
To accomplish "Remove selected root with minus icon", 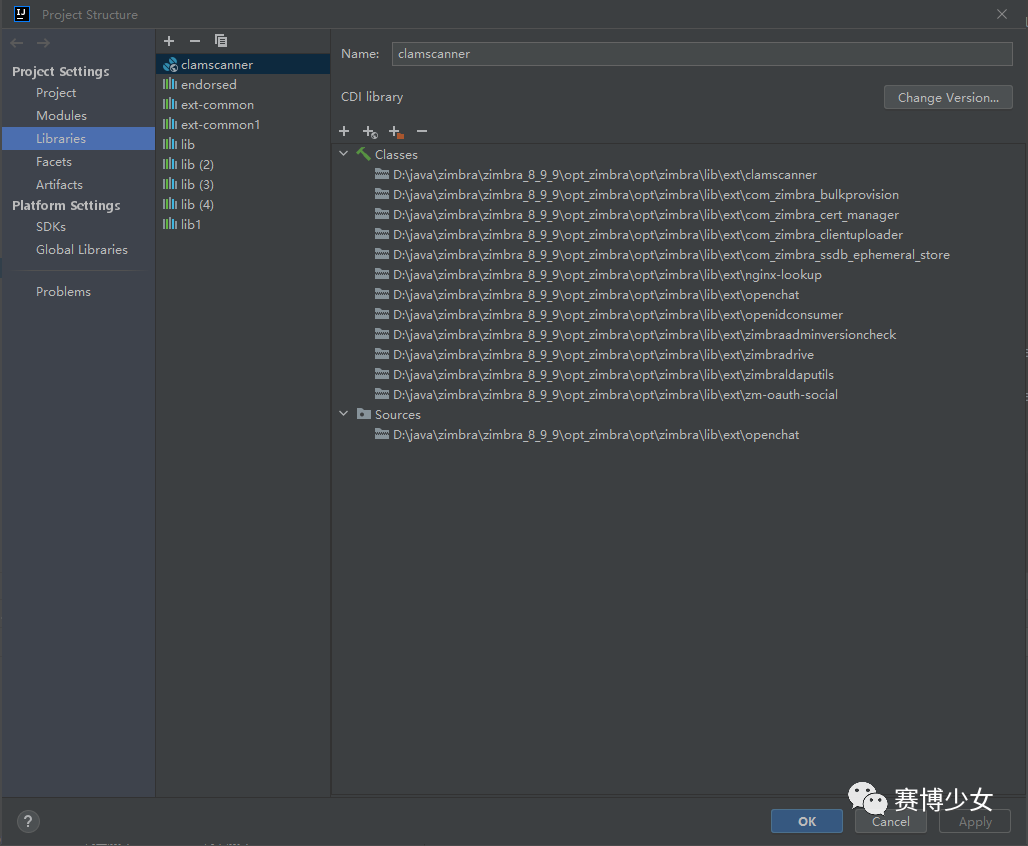I will tap(422, 131).
